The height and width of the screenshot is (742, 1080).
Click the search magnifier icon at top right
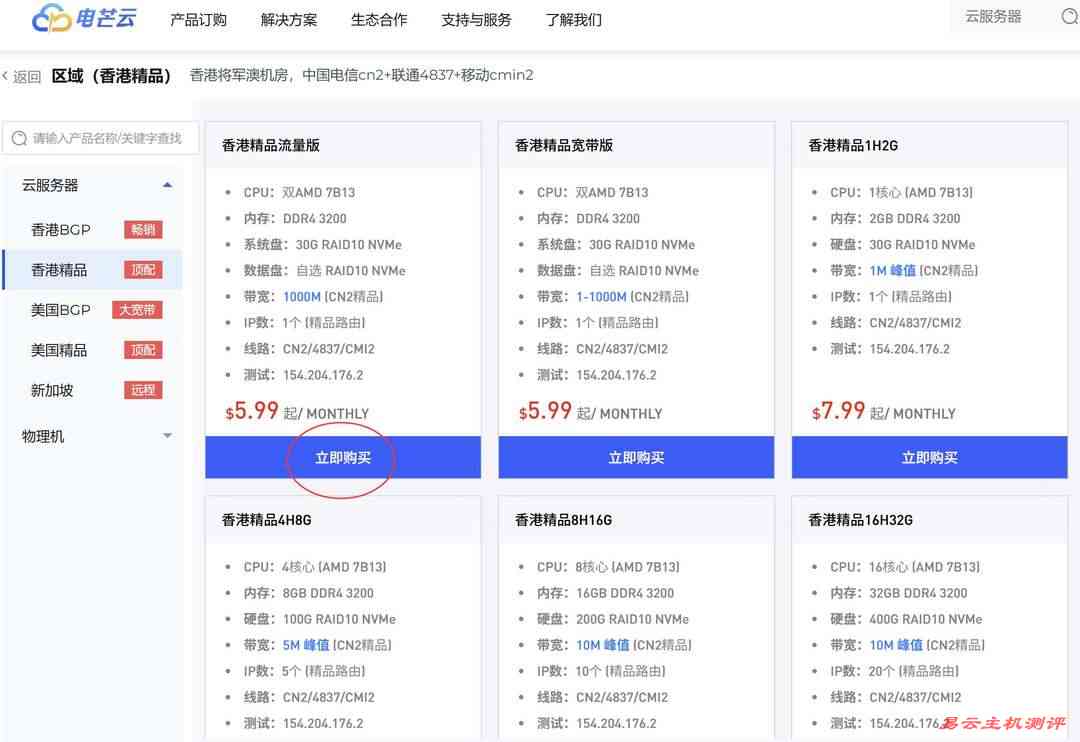(1069, 17)
